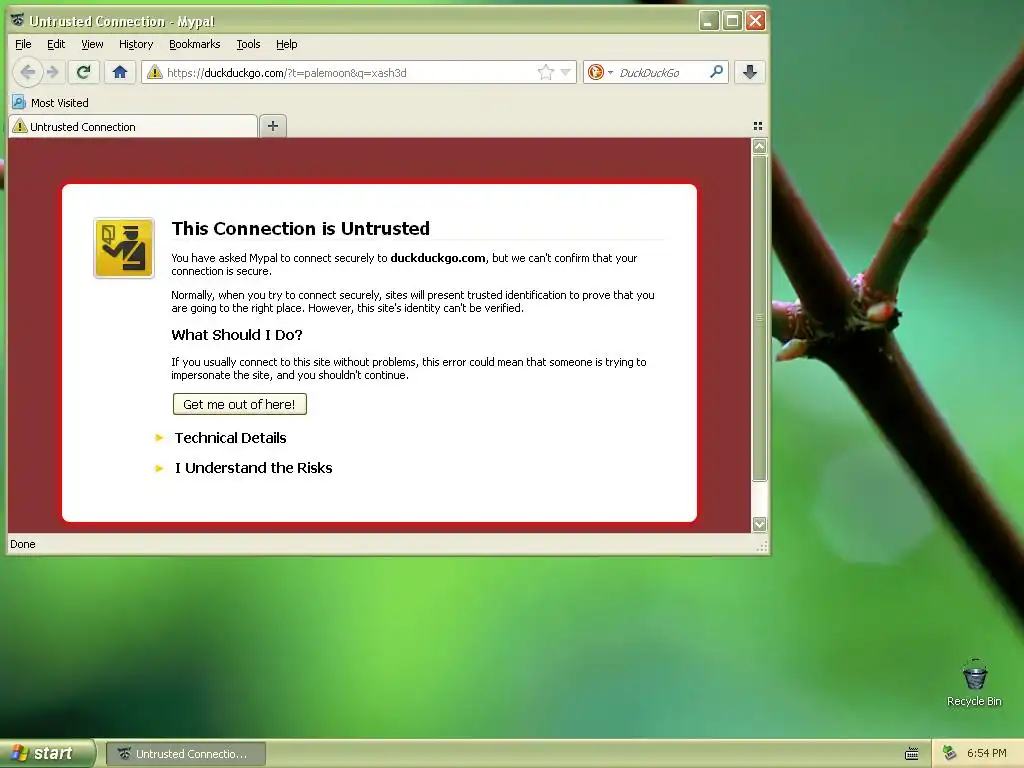Go to the Home page

tap(120, 72)
